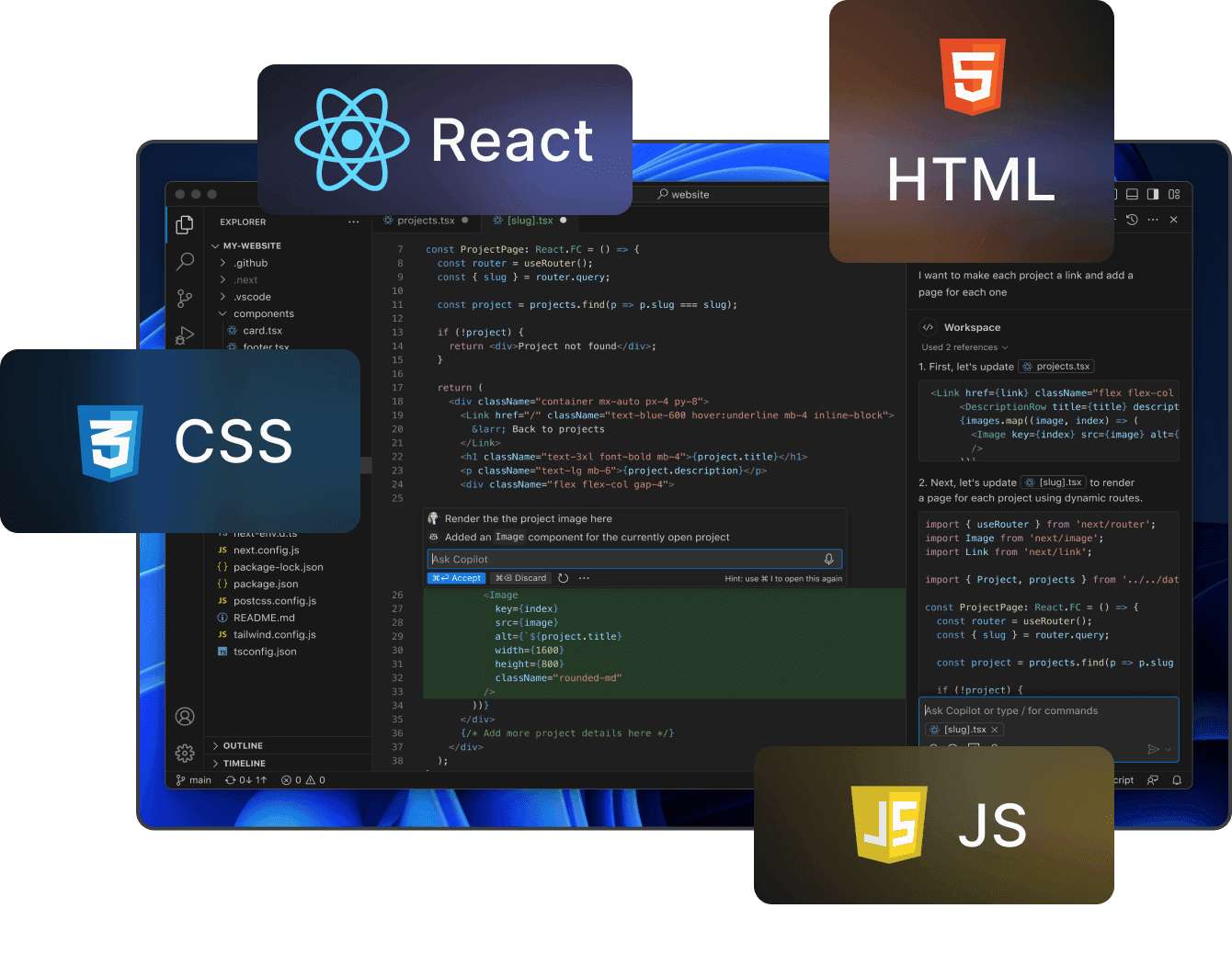This screenshot has height=965, width=1232.
Task: Expand the OUTLINE section
Action: point(237,746)
